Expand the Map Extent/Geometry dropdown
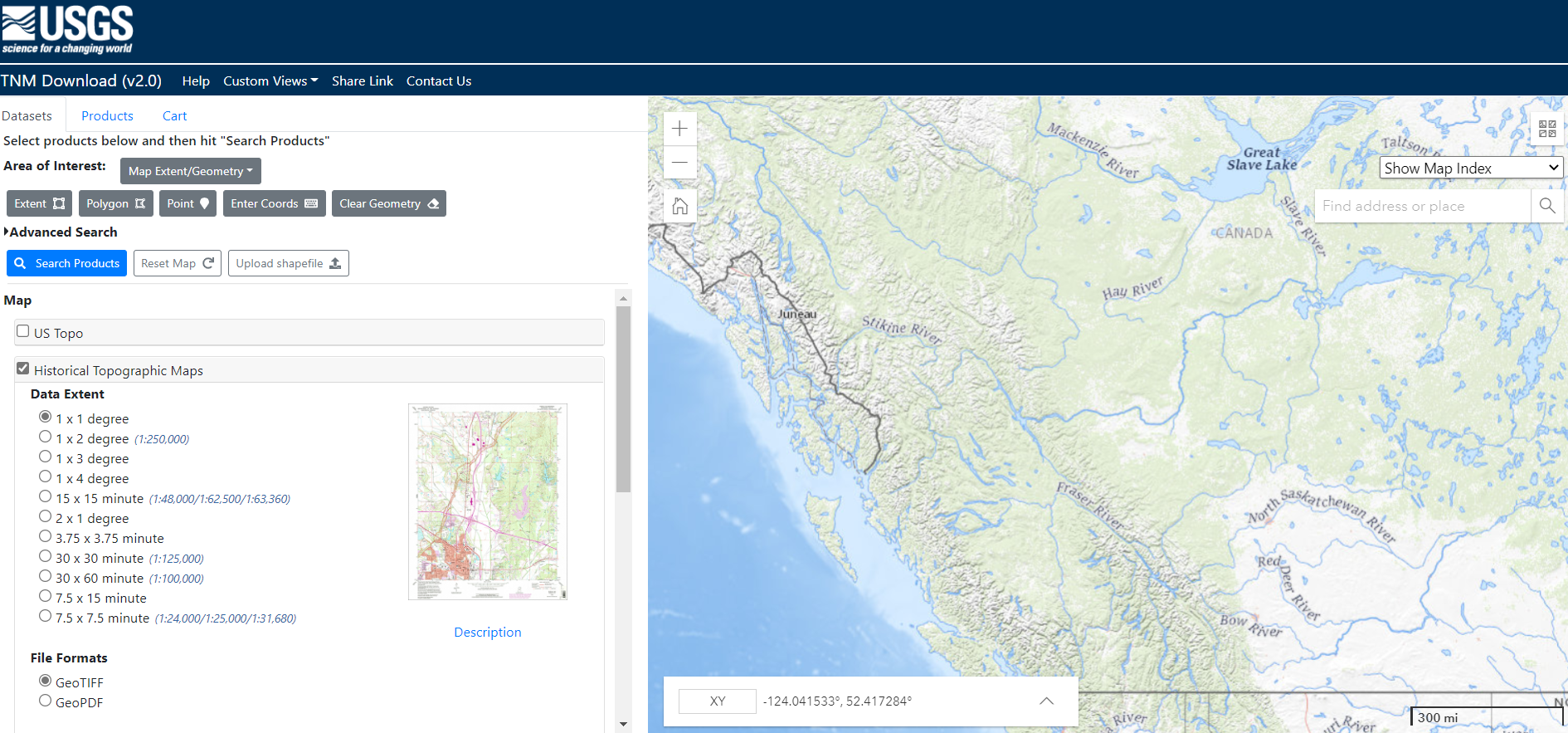This screenshot has height=733, width=1568. 190,171
